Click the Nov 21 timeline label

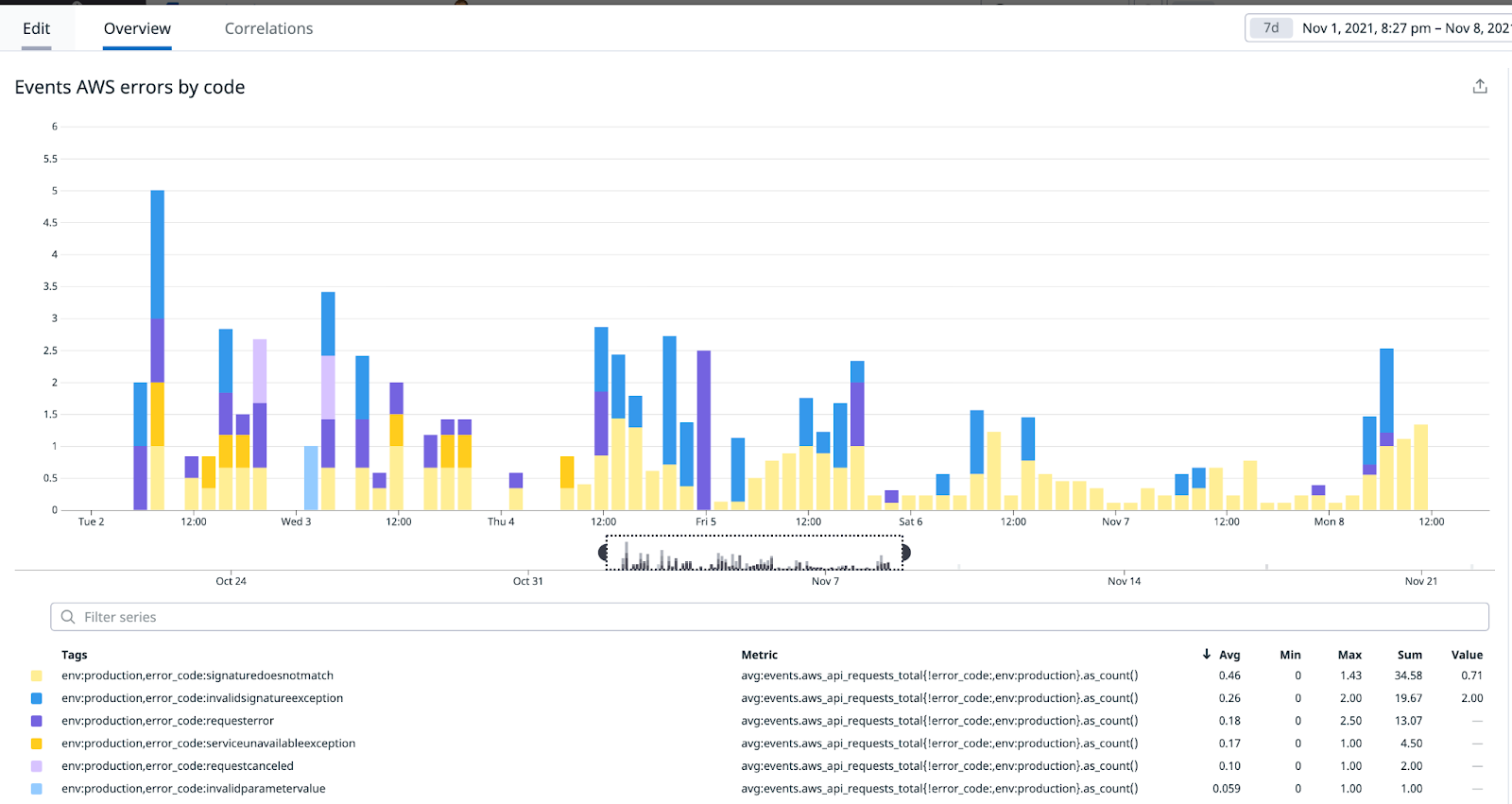click(x=1420, y=581)
